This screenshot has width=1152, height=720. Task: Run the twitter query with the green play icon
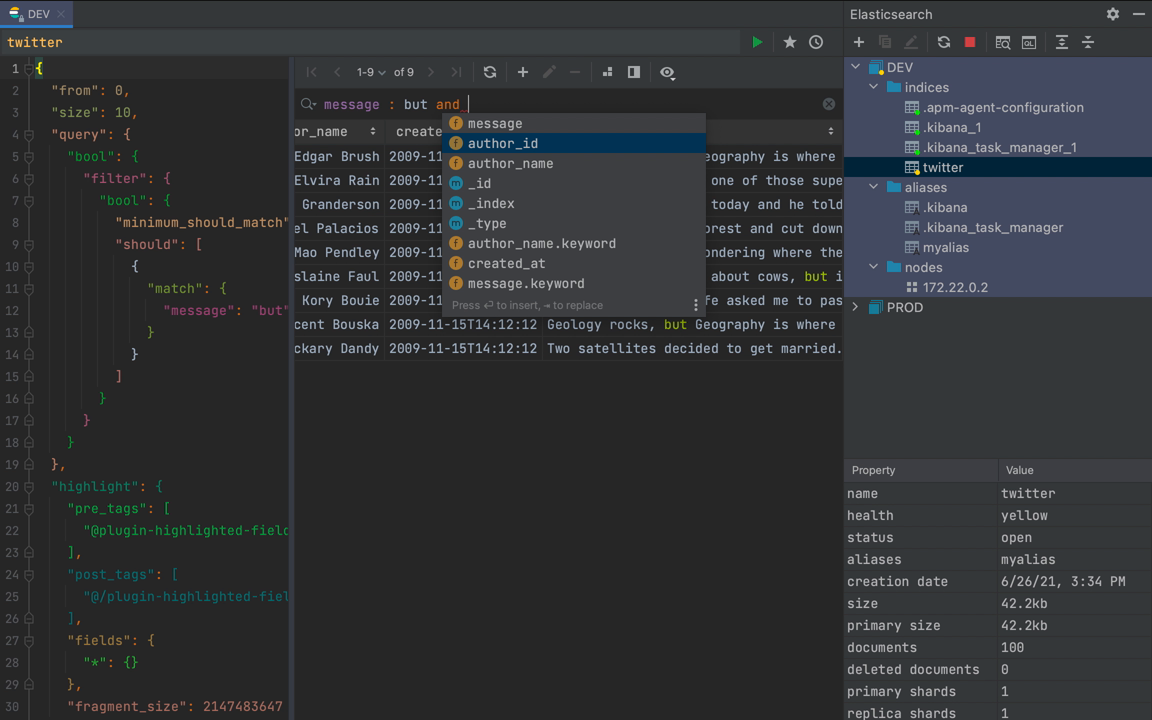pyautogui.click(x=757, y=42)
